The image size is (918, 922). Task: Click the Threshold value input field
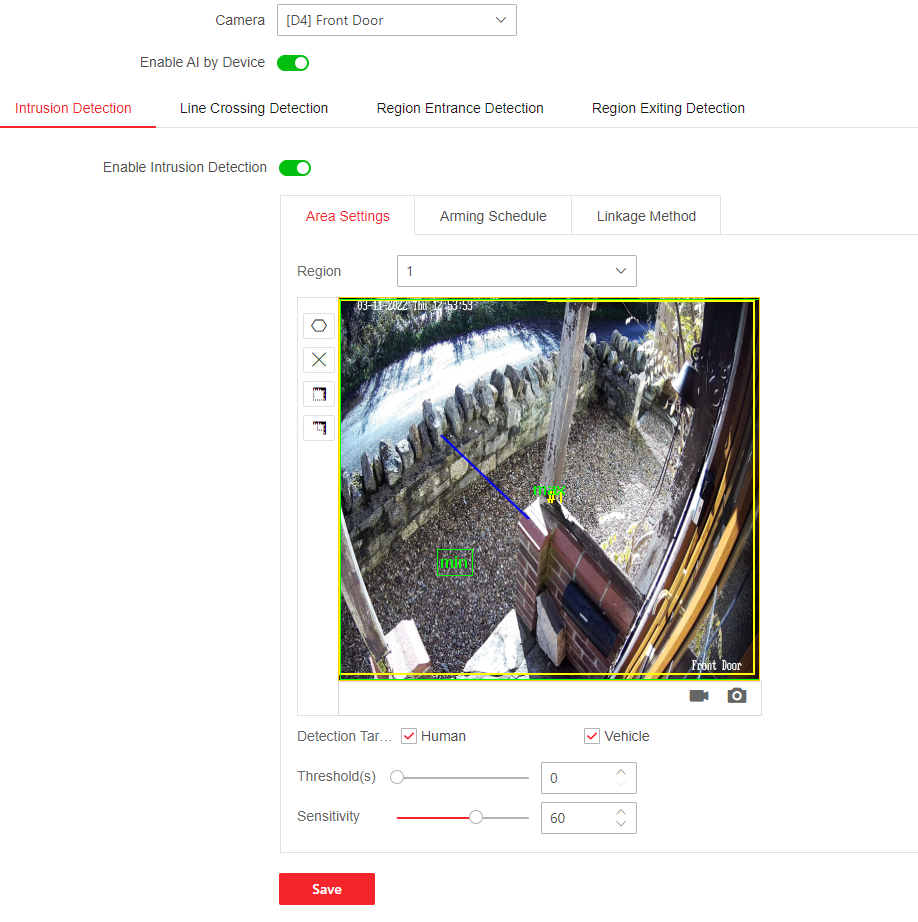click(x=575, y=778)
